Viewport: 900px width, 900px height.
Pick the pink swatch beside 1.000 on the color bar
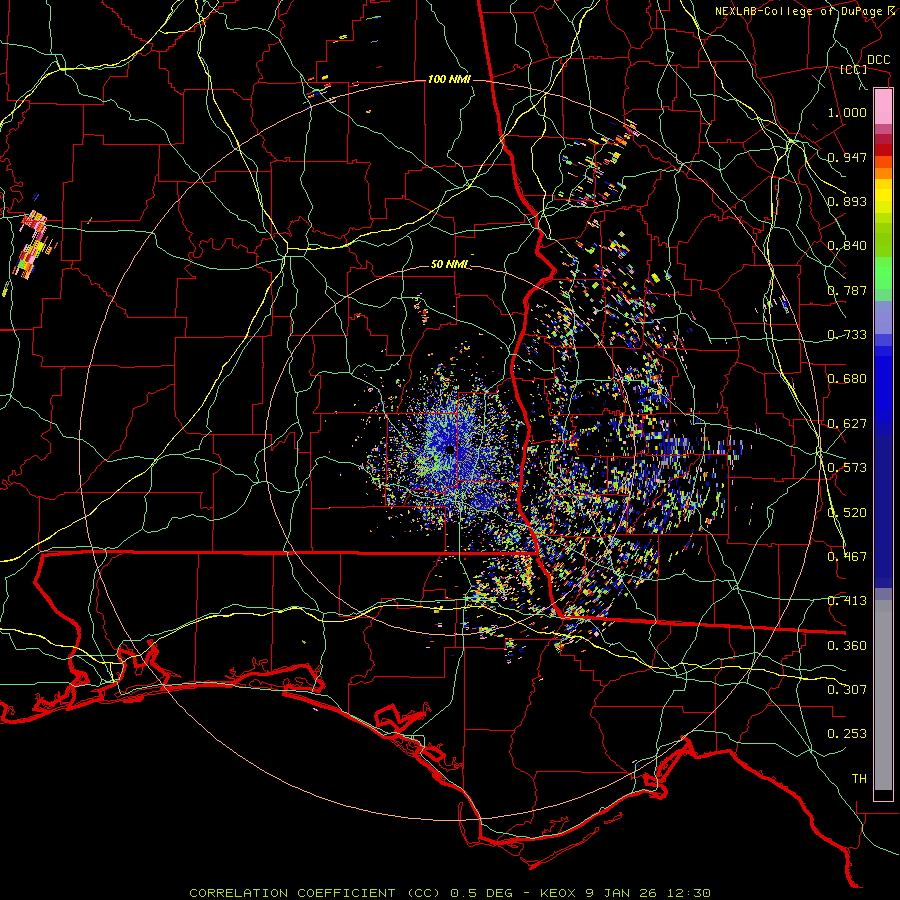883,107
